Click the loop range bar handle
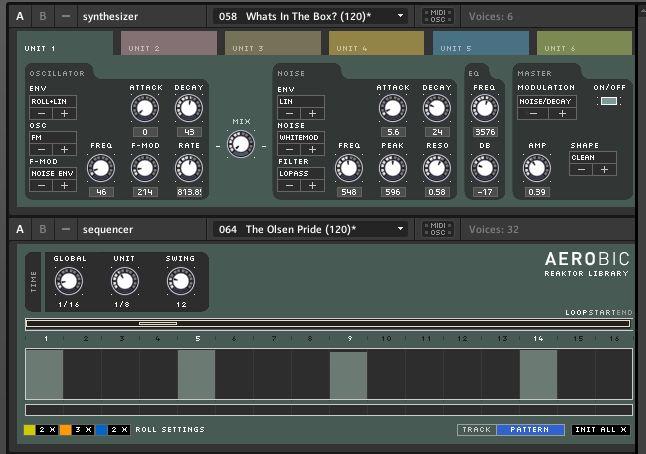 pos(158,323)
